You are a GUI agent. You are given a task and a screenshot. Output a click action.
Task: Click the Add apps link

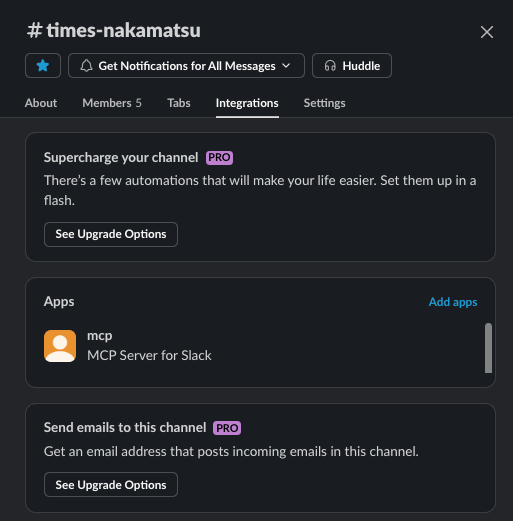tap(453, 302)
